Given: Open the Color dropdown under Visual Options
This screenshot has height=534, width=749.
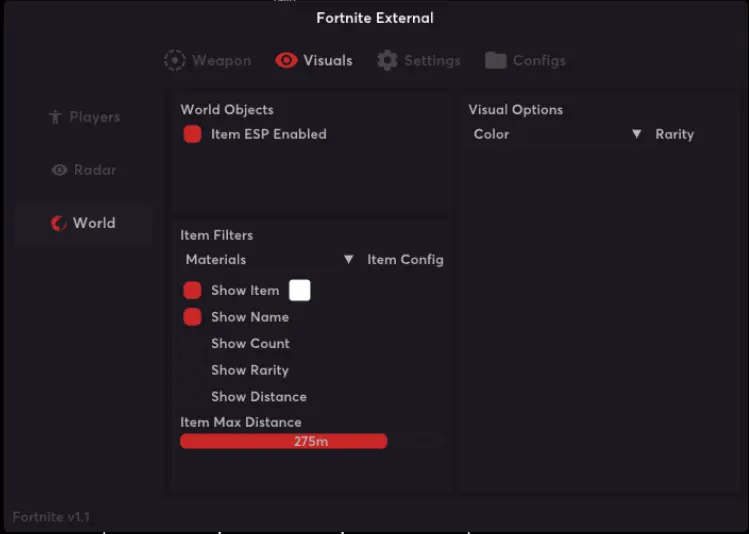Looking at the screenshot, I should click(x=557, y=134).
